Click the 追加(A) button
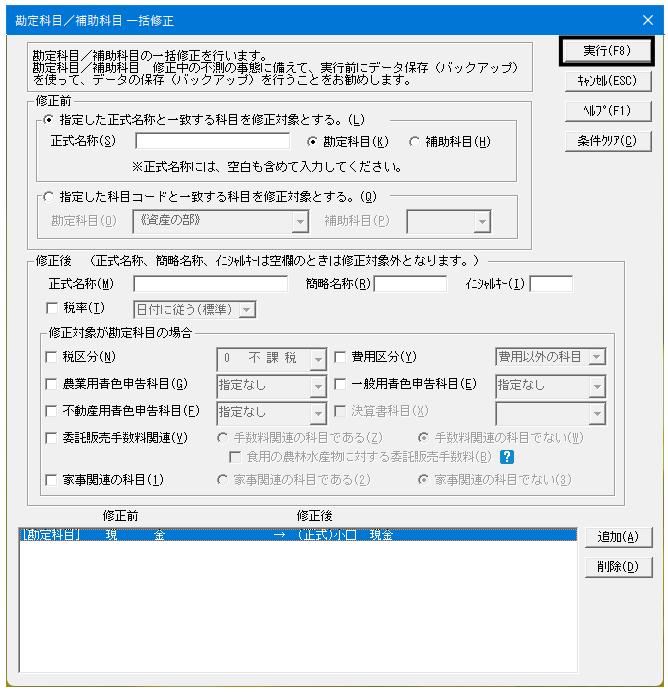The image size is (668, 692). click(x=618, y=538)
